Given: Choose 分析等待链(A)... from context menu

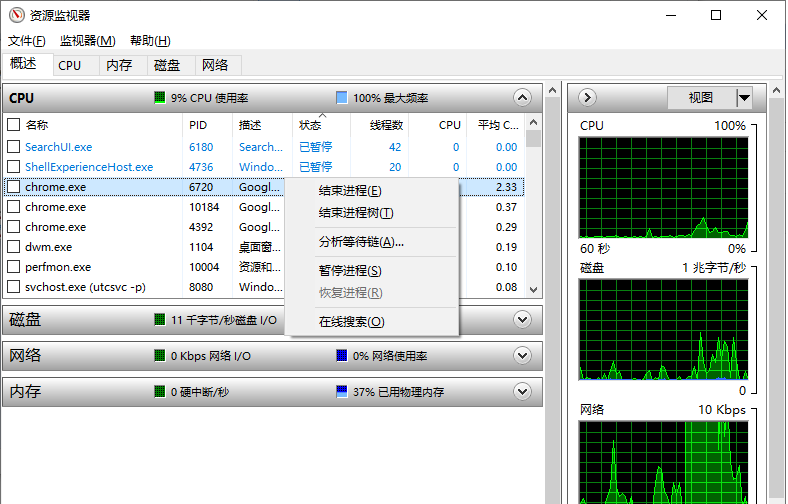Looking at the screenshot, I should [372, 242].
